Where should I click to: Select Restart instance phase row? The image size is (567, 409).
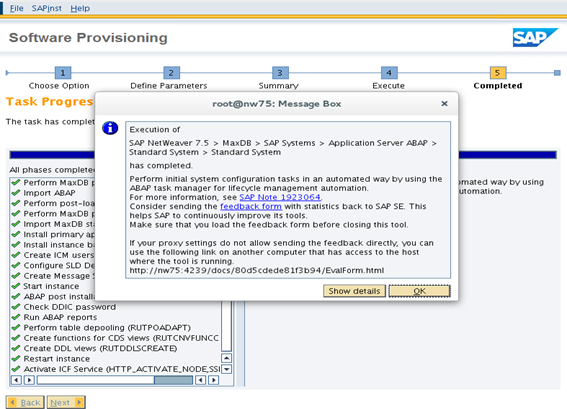pyautogui.click(x=115, y=359)
